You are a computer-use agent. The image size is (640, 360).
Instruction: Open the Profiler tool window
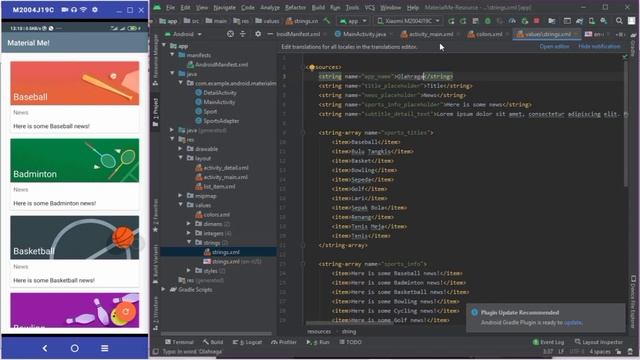(284, 342)
